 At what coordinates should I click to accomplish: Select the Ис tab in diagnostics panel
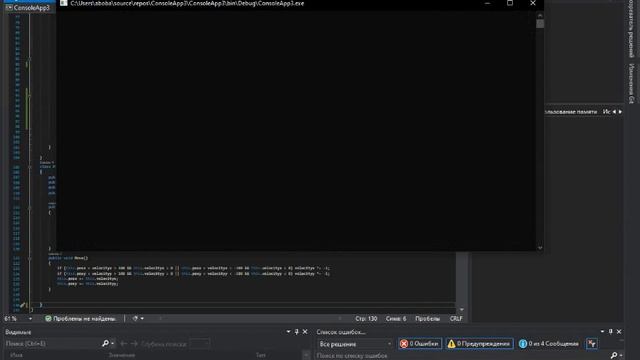tap(606, 111)
